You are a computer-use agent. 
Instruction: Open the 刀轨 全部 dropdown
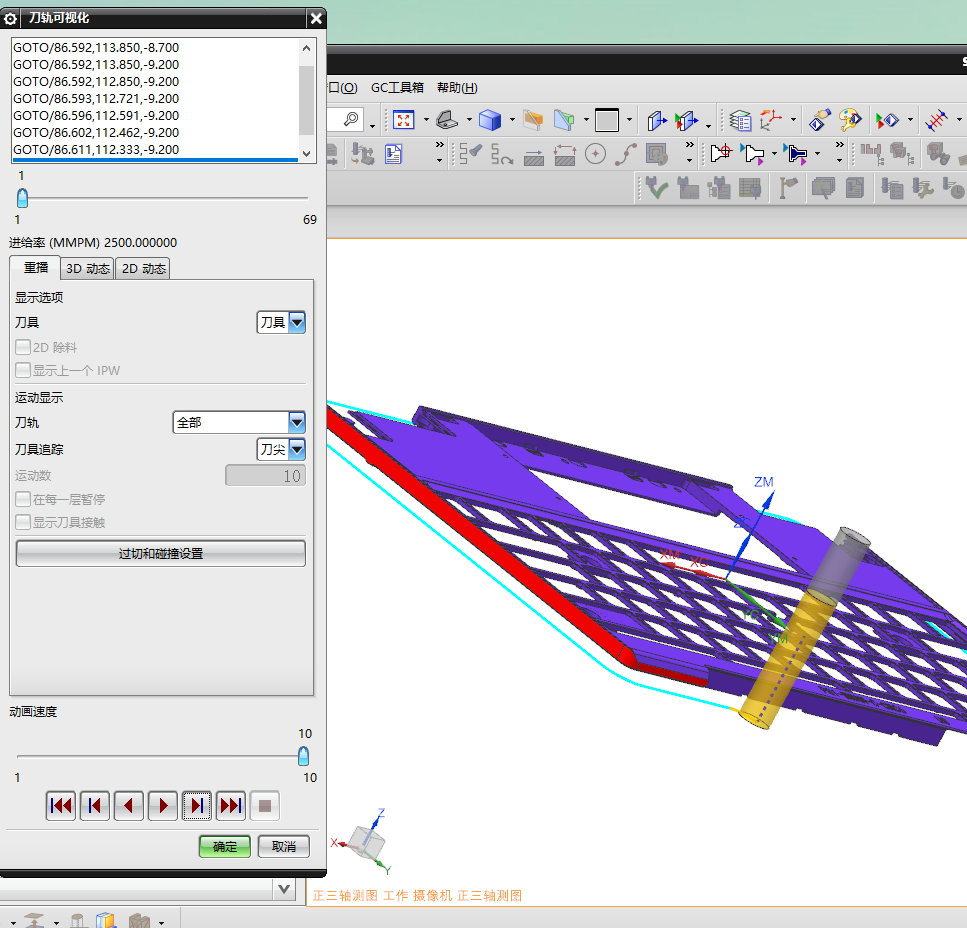point(239,422)
